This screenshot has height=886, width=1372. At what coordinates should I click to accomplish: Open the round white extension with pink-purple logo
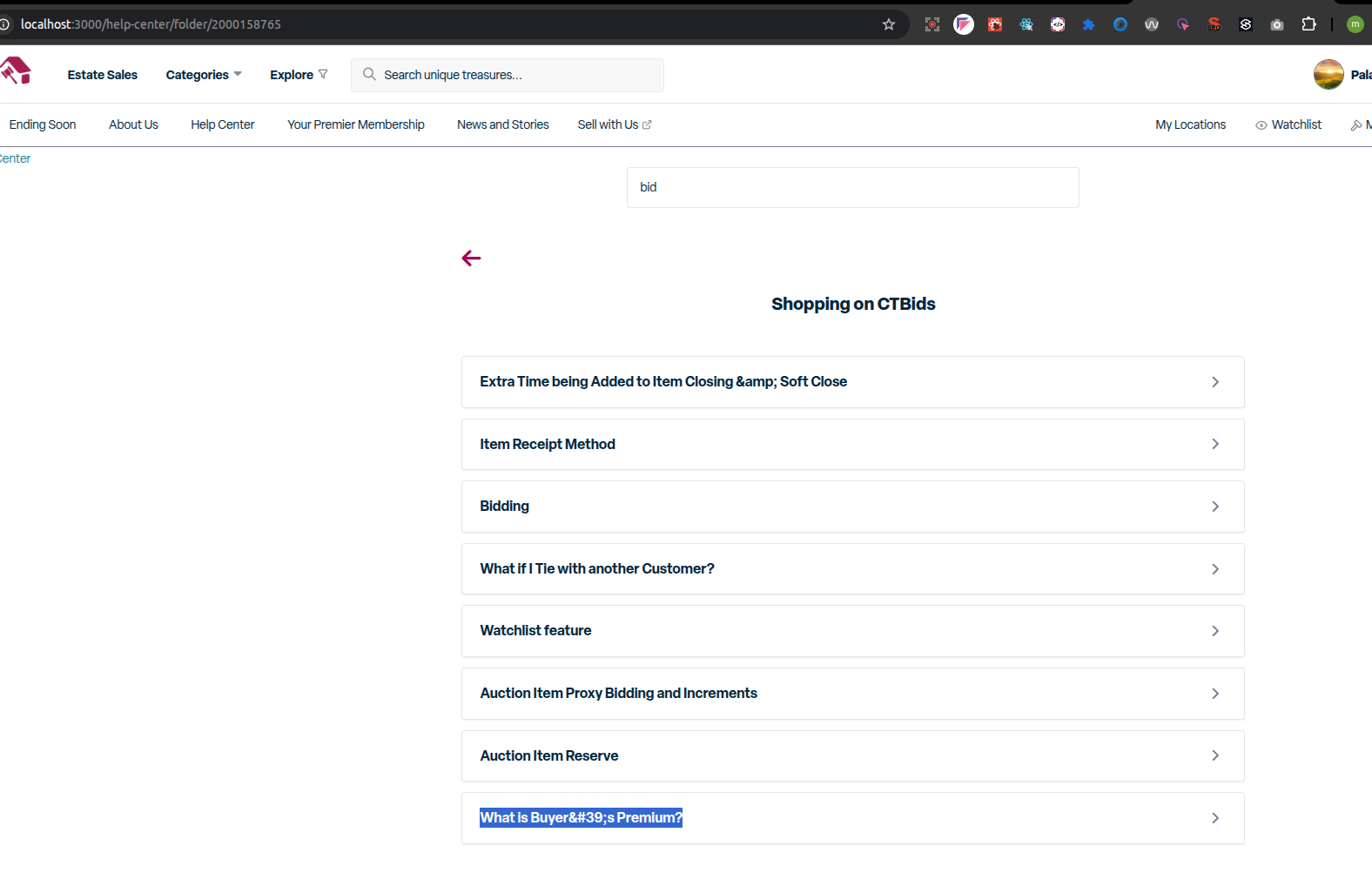[x=964, y=24]
